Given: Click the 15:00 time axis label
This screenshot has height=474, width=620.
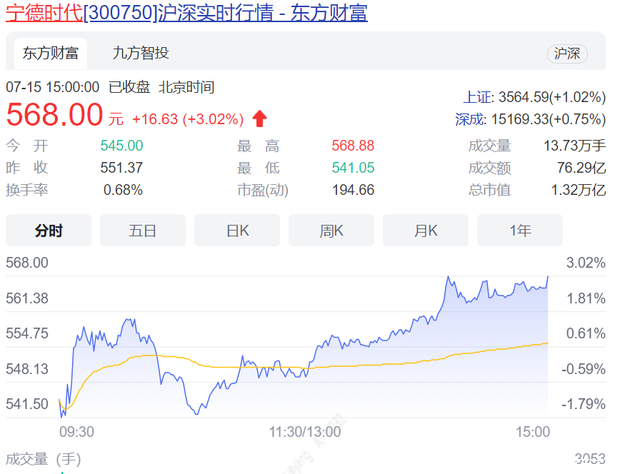Looking at the screenshot, I should point(533,432).
